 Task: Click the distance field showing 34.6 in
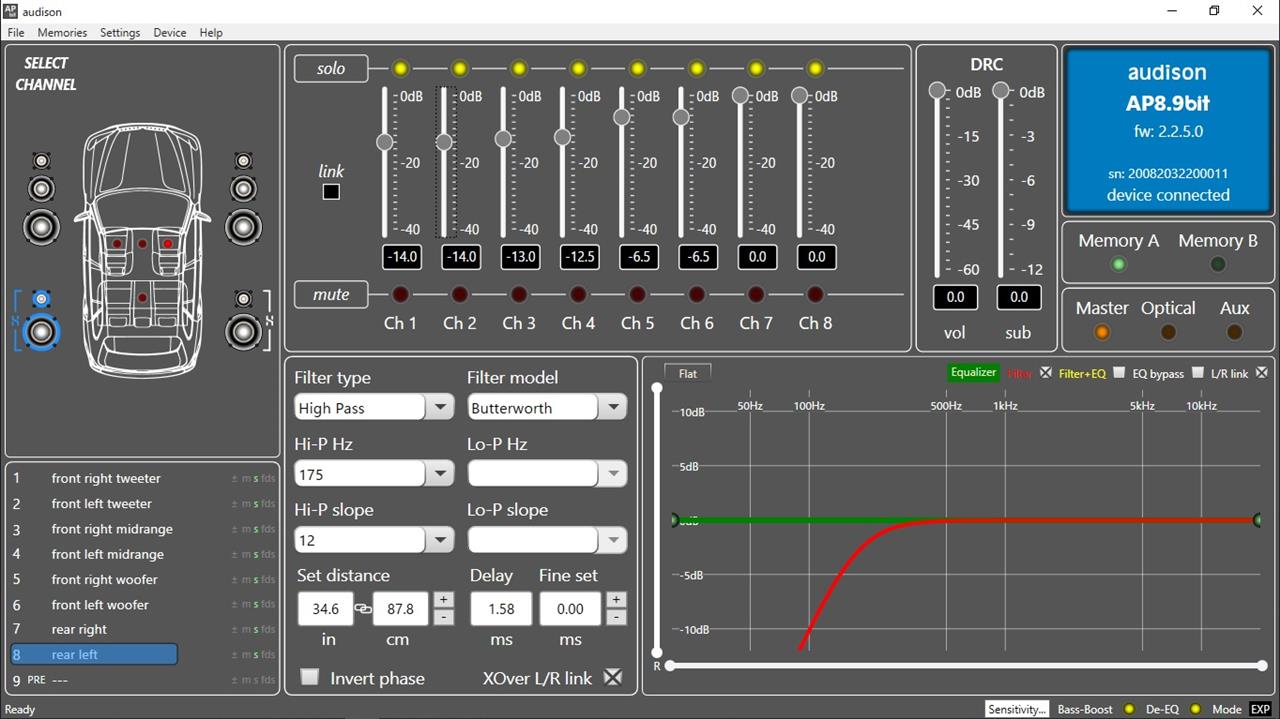(325, 608)
